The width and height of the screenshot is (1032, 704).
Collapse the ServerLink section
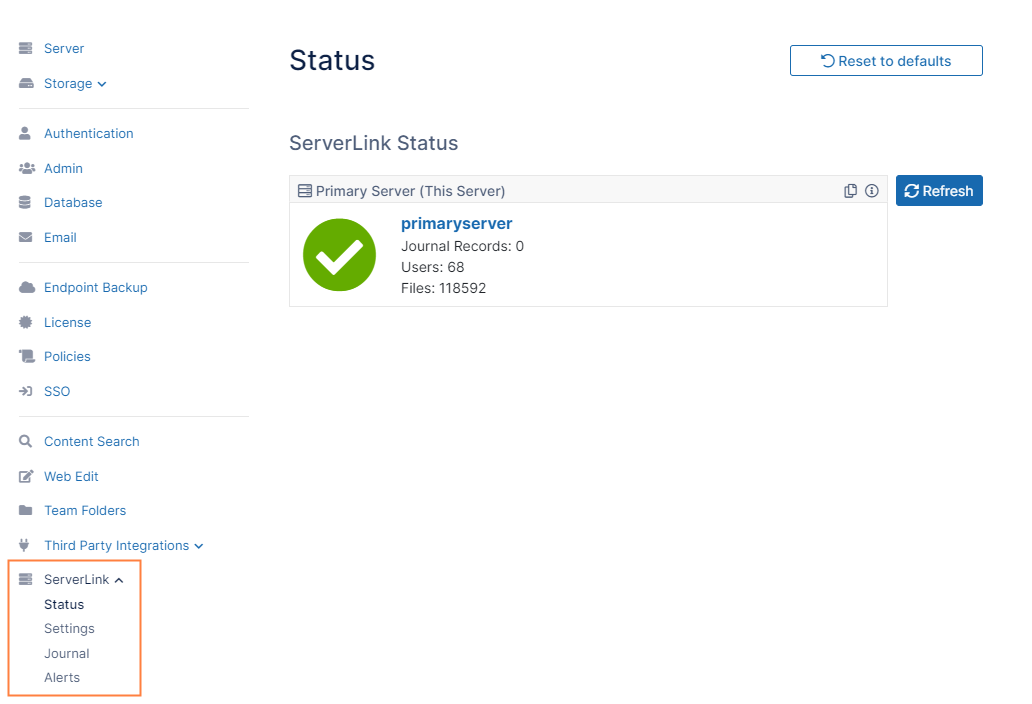coord(84,580)
